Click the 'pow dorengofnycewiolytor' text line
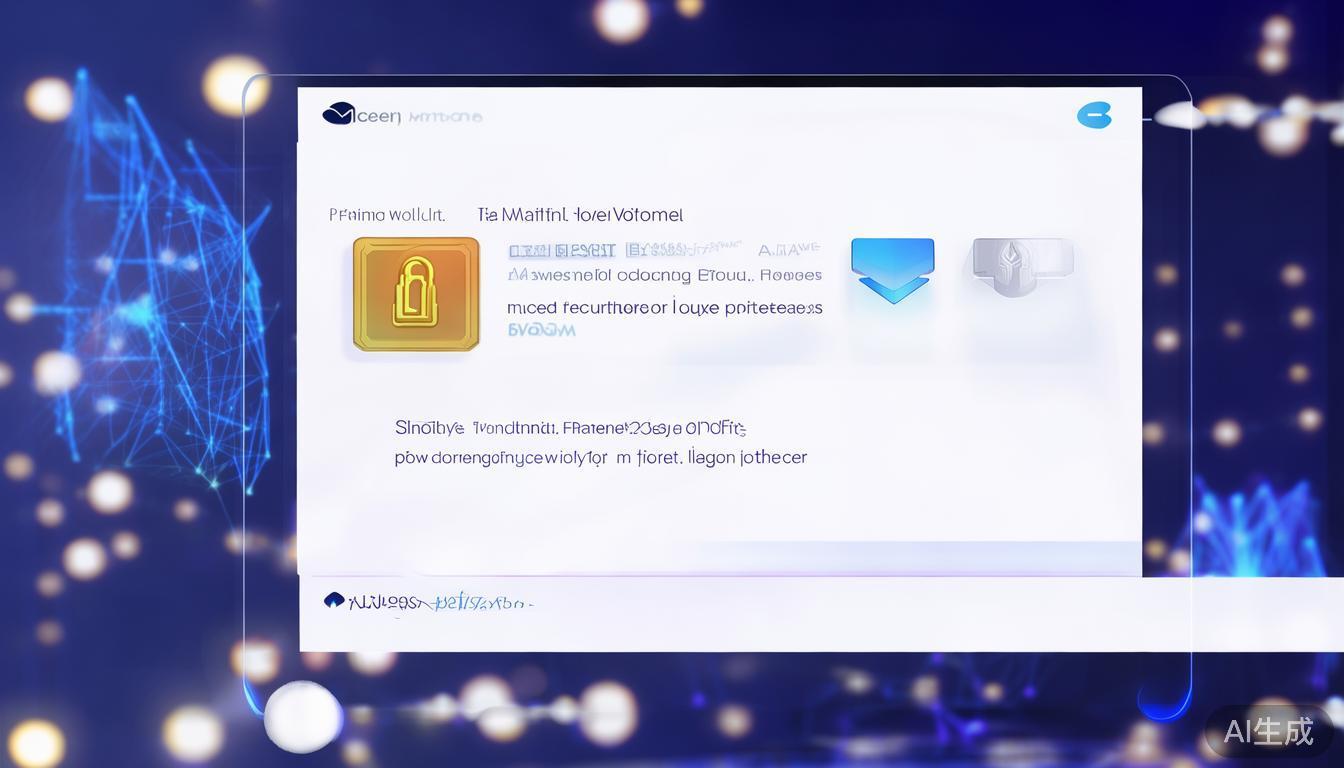1344x768 pixels. click(600, 458)
